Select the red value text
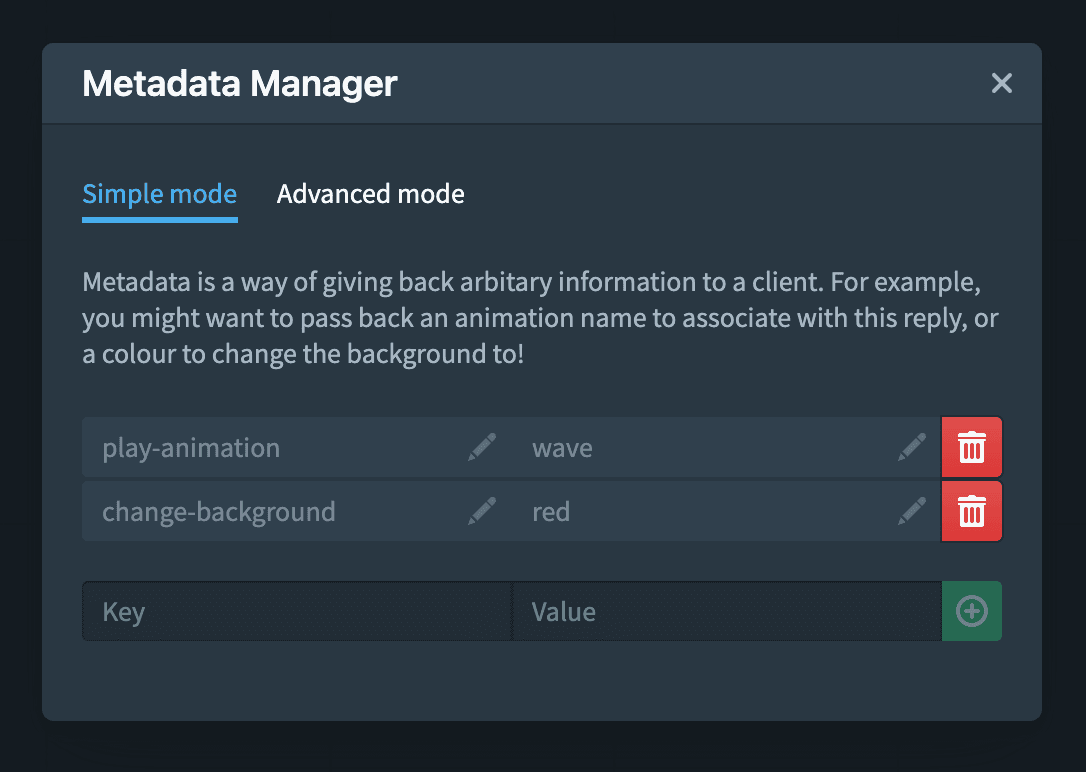The height and width of the screenshot is (772, 1086). (x=551, y=512)
